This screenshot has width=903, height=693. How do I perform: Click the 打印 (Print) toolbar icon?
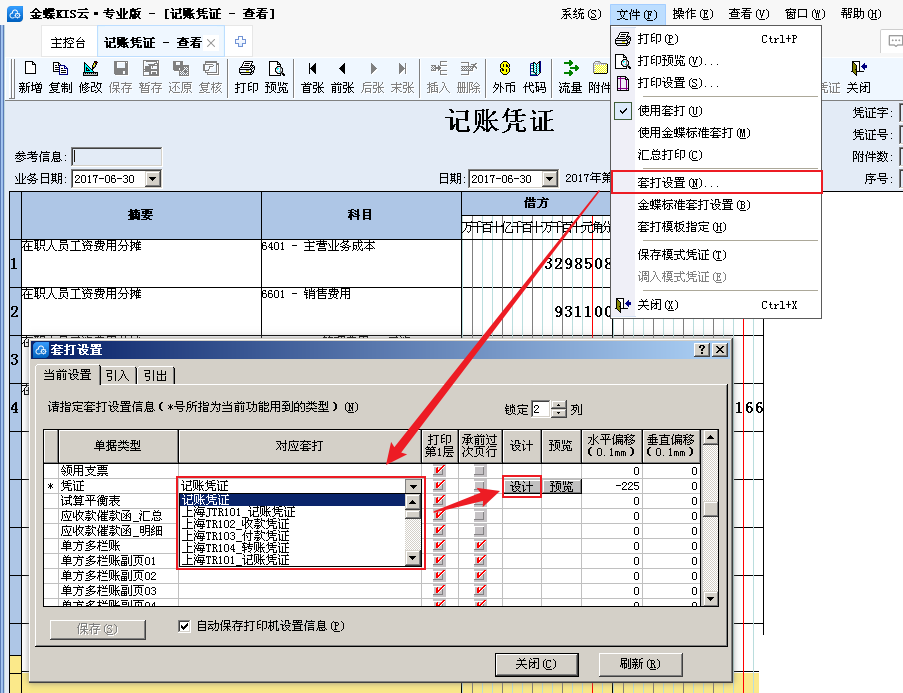coord(246,76)
